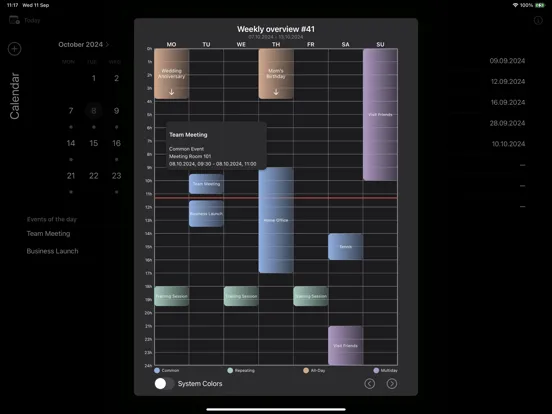Open Sunday's Visit Friends multiday block

380,114
